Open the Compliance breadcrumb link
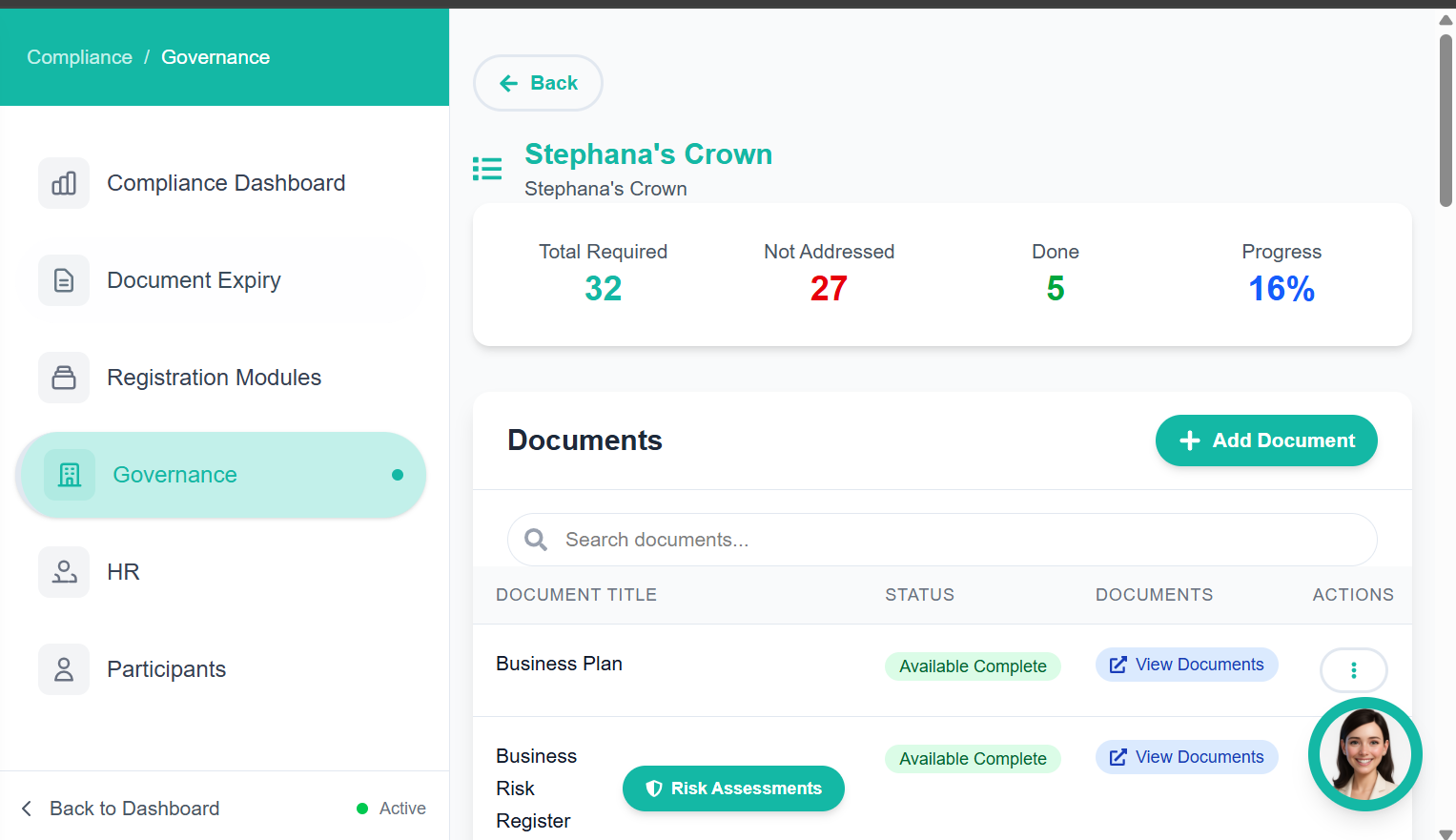The height and width of the screenshot is (840, 1456). (x=79, y=57)
